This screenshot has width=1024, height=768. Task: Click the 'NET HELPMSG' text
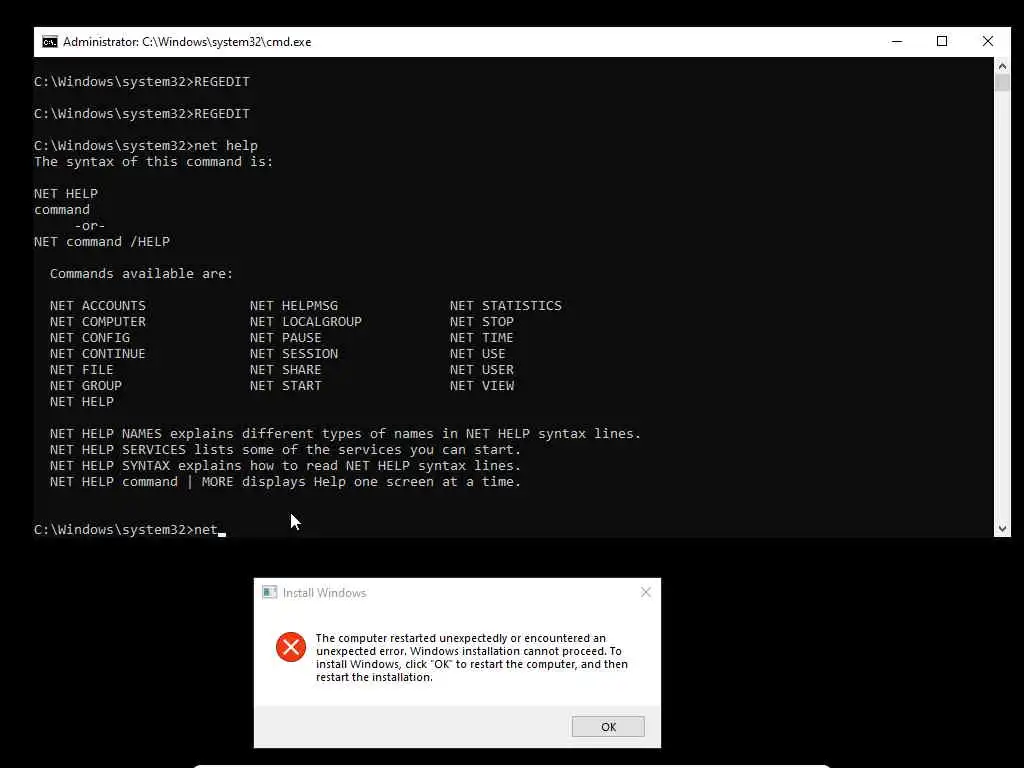294,306
